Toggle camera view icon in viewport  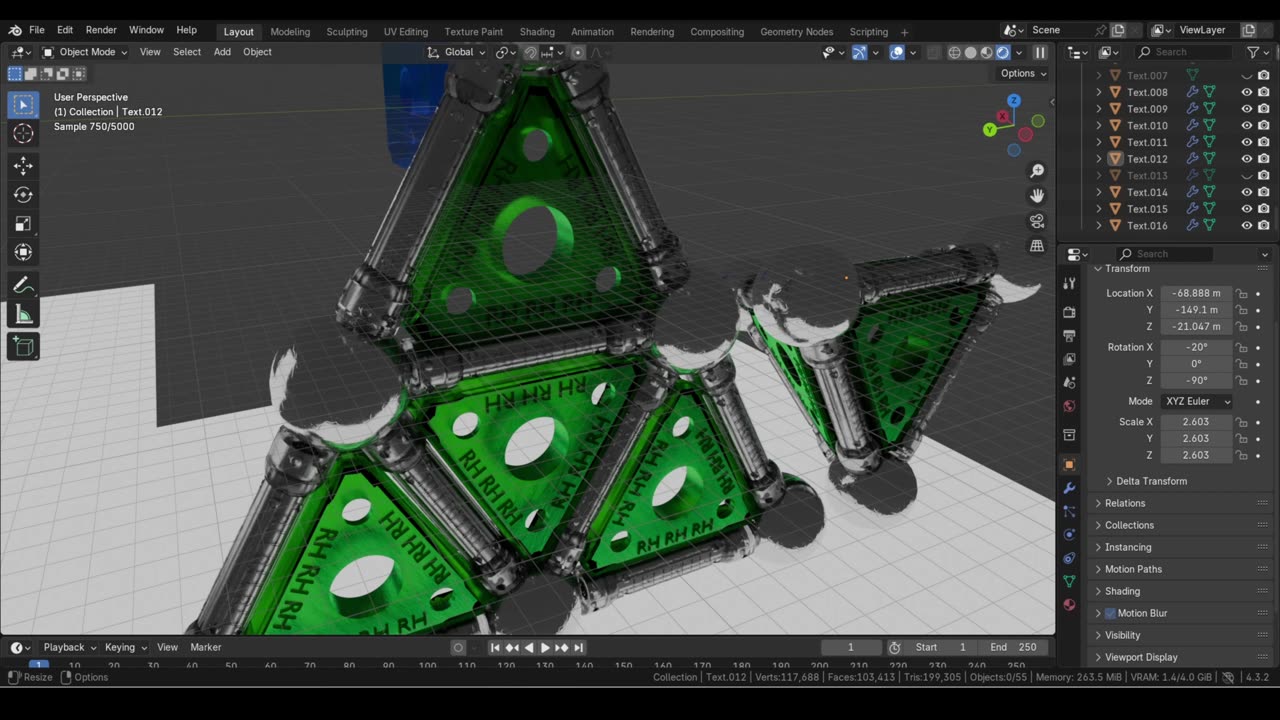(x=1037, y=221)
